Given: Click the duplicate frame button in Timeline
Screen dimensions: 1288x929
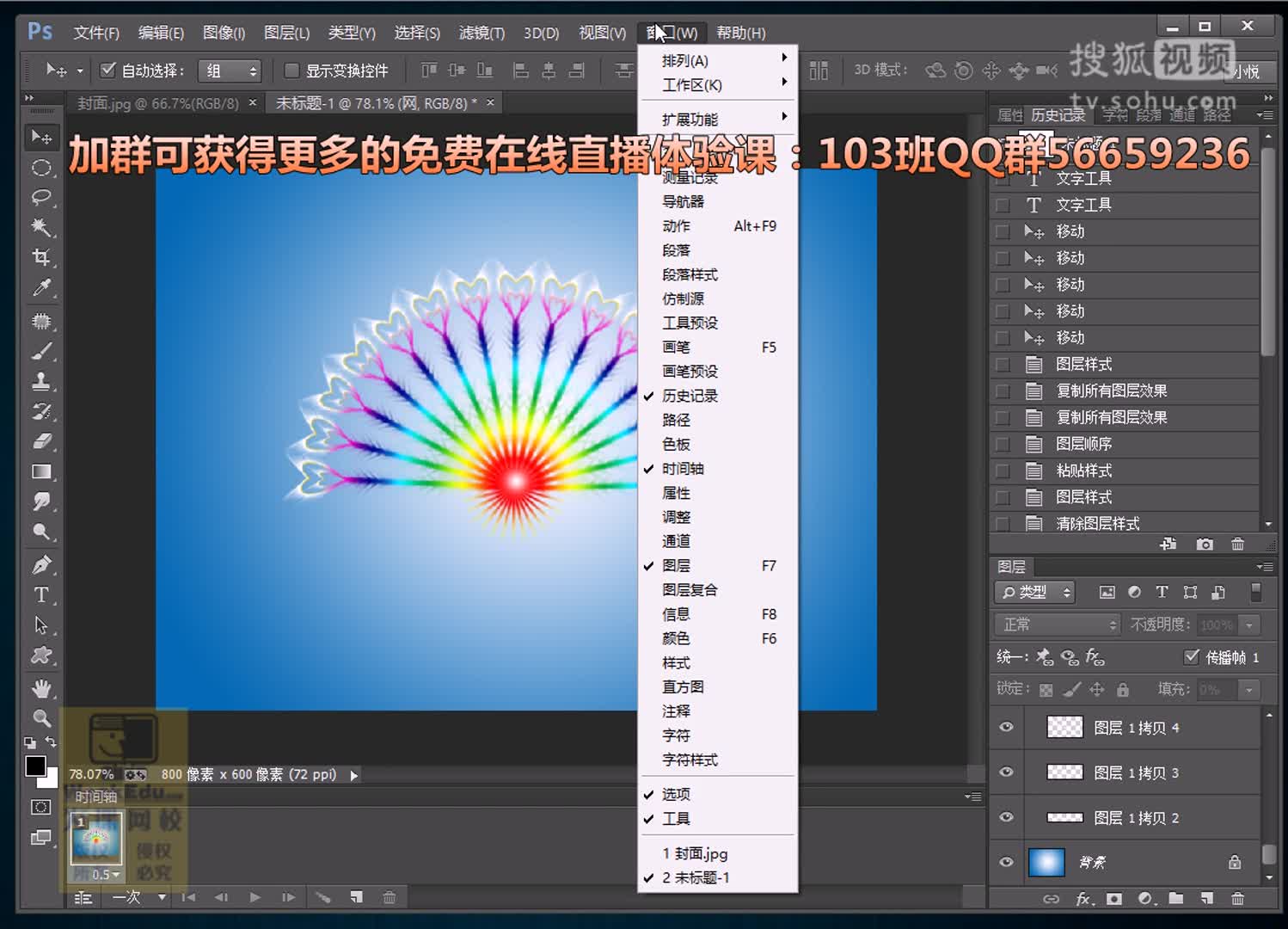Looking at the screenshot, I should 357,897.
